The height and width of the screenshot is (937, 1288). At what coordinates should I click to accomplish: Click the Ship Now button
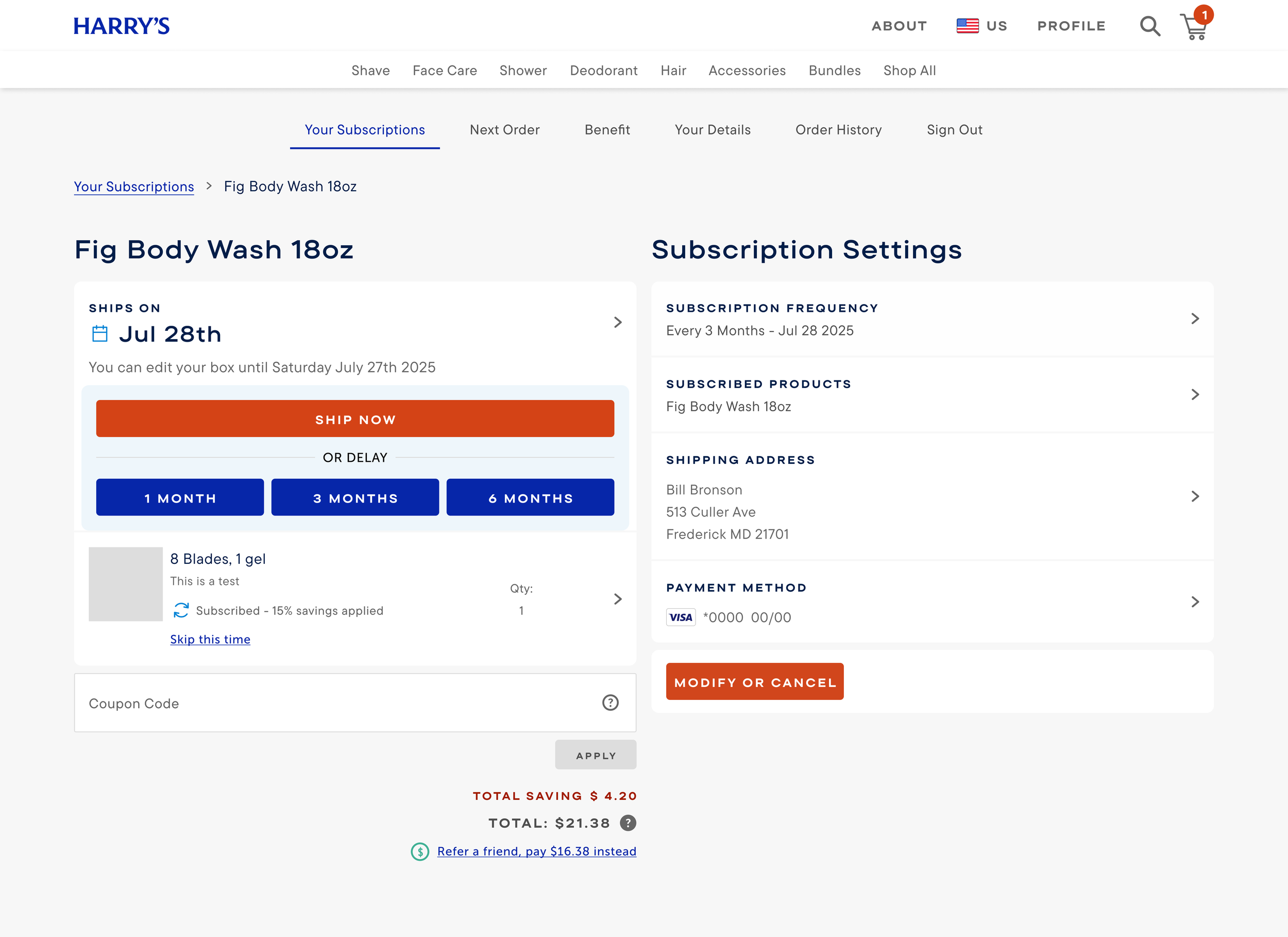(x=355, y=419)
